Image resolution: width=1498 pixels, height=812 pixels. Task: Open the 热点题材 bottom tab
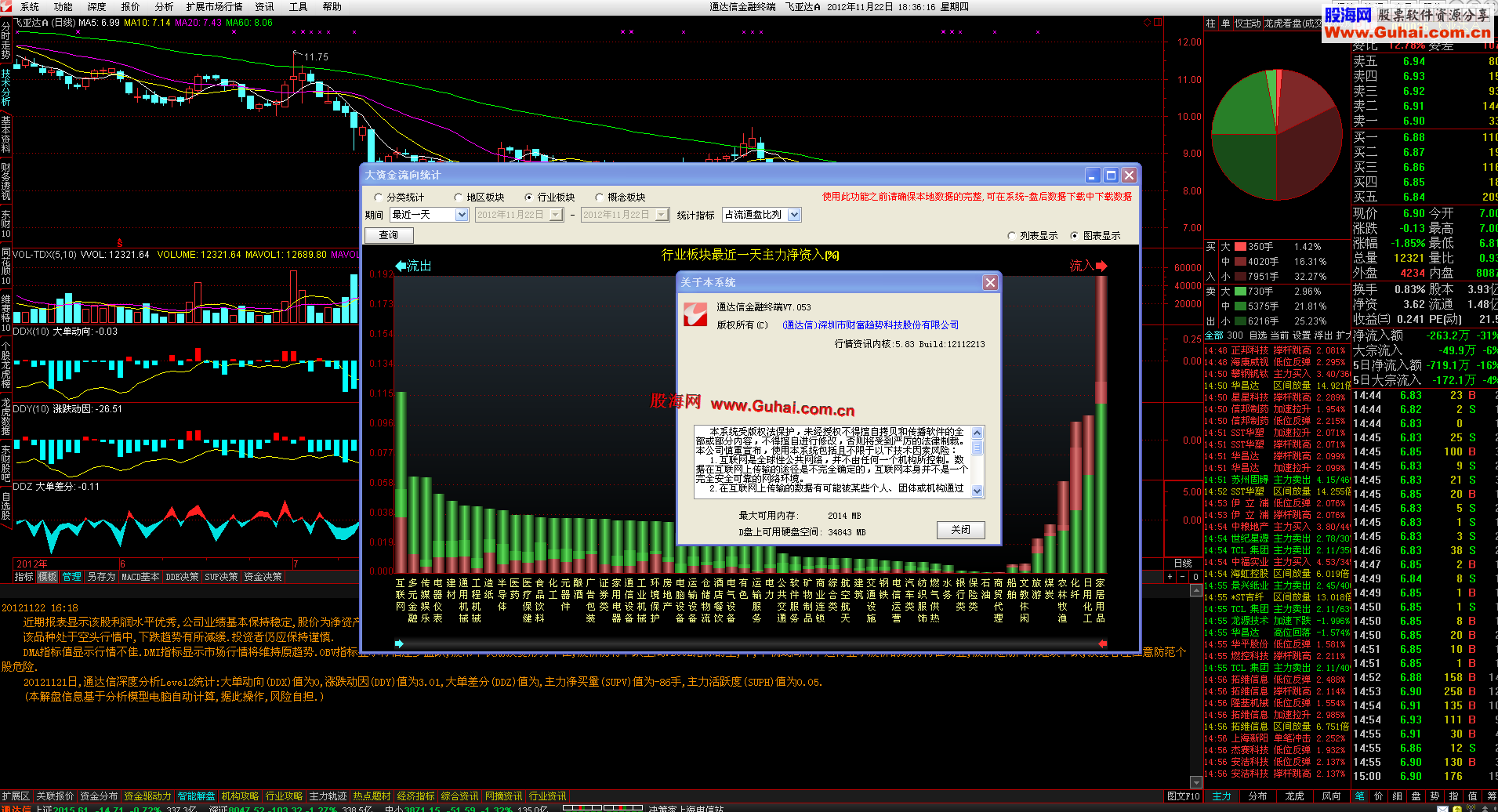pyautogui.click(x=372, y=796)
